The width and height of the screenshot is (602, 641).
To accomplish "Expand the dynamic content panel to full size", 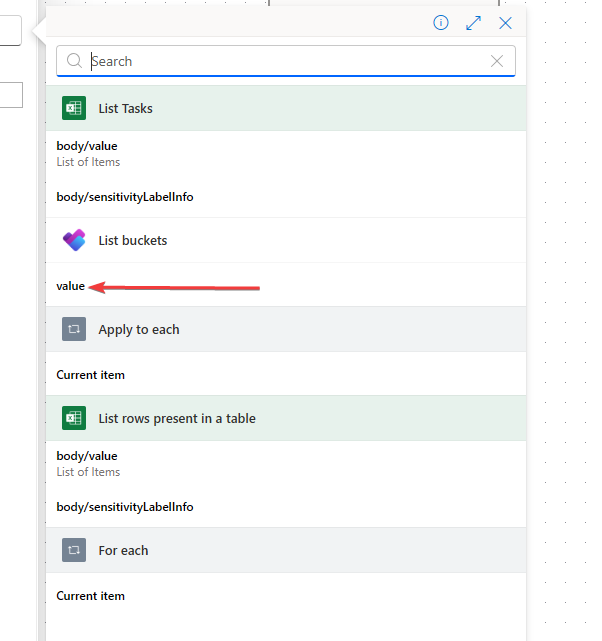I will click(x=474, y=23).
